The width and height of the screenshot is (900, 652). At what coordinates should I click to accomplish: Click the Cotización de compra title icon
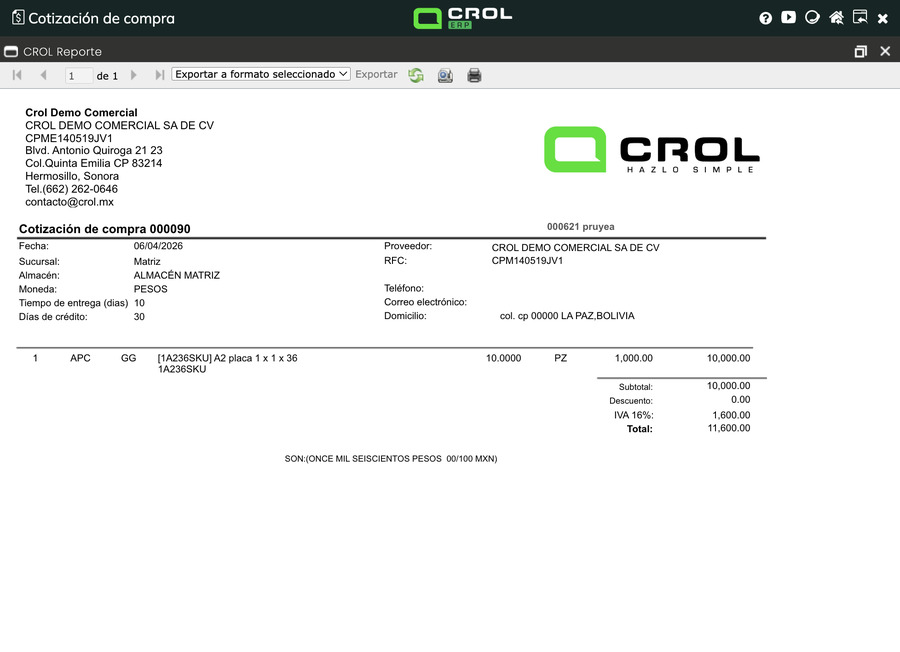(x=17, y=18)
